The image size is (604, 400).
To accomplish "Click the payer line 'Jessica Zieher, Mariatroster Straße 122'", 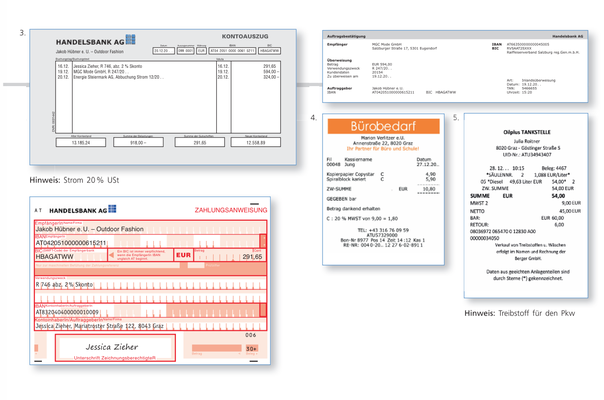I will coord(151,324).
